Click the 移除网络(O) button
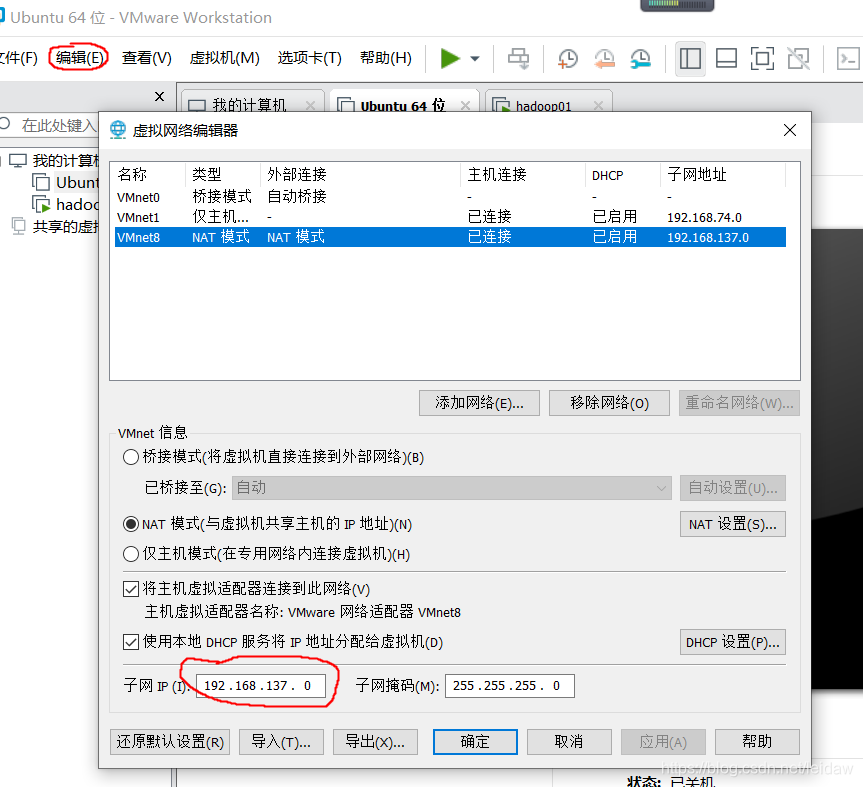 (x=609, y=403)
